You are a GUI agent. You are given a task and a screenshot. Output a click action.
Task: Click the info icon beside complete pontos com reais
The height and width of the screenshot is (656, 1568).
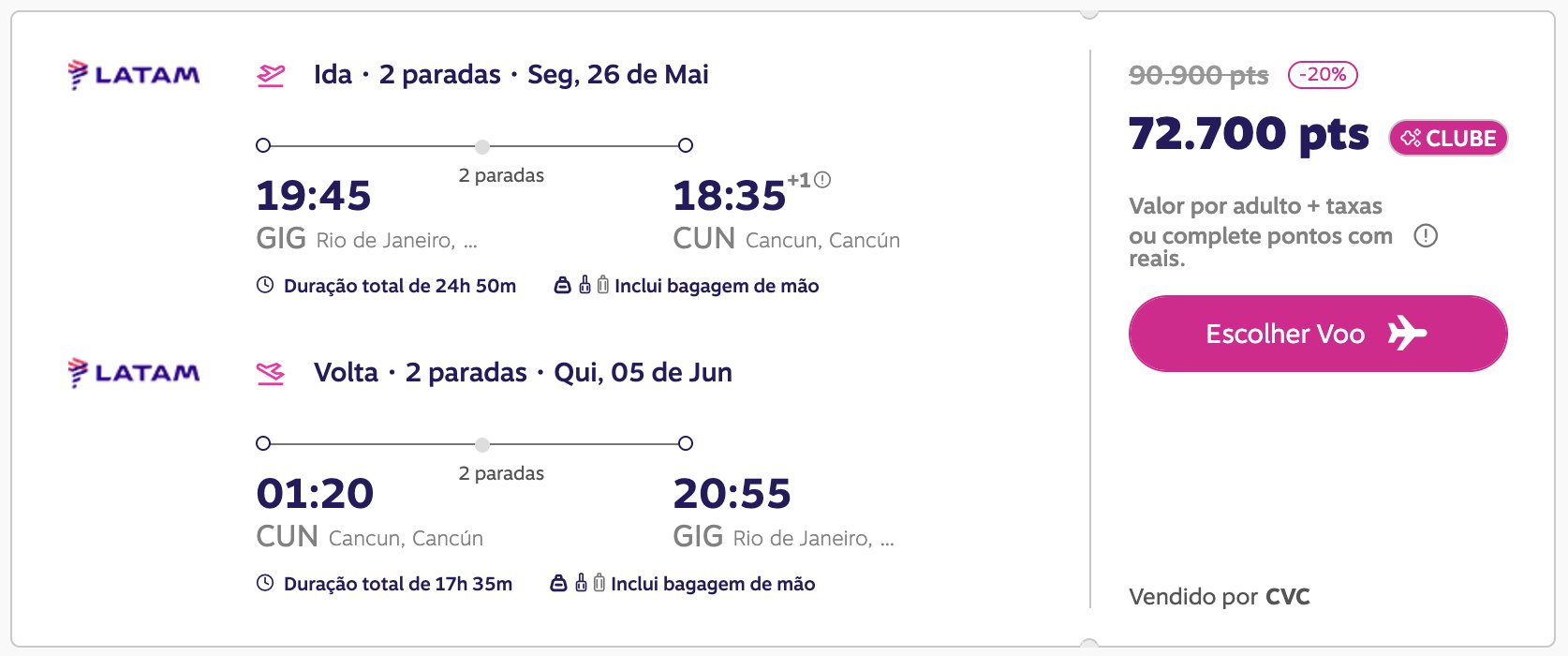(1426, 236)
